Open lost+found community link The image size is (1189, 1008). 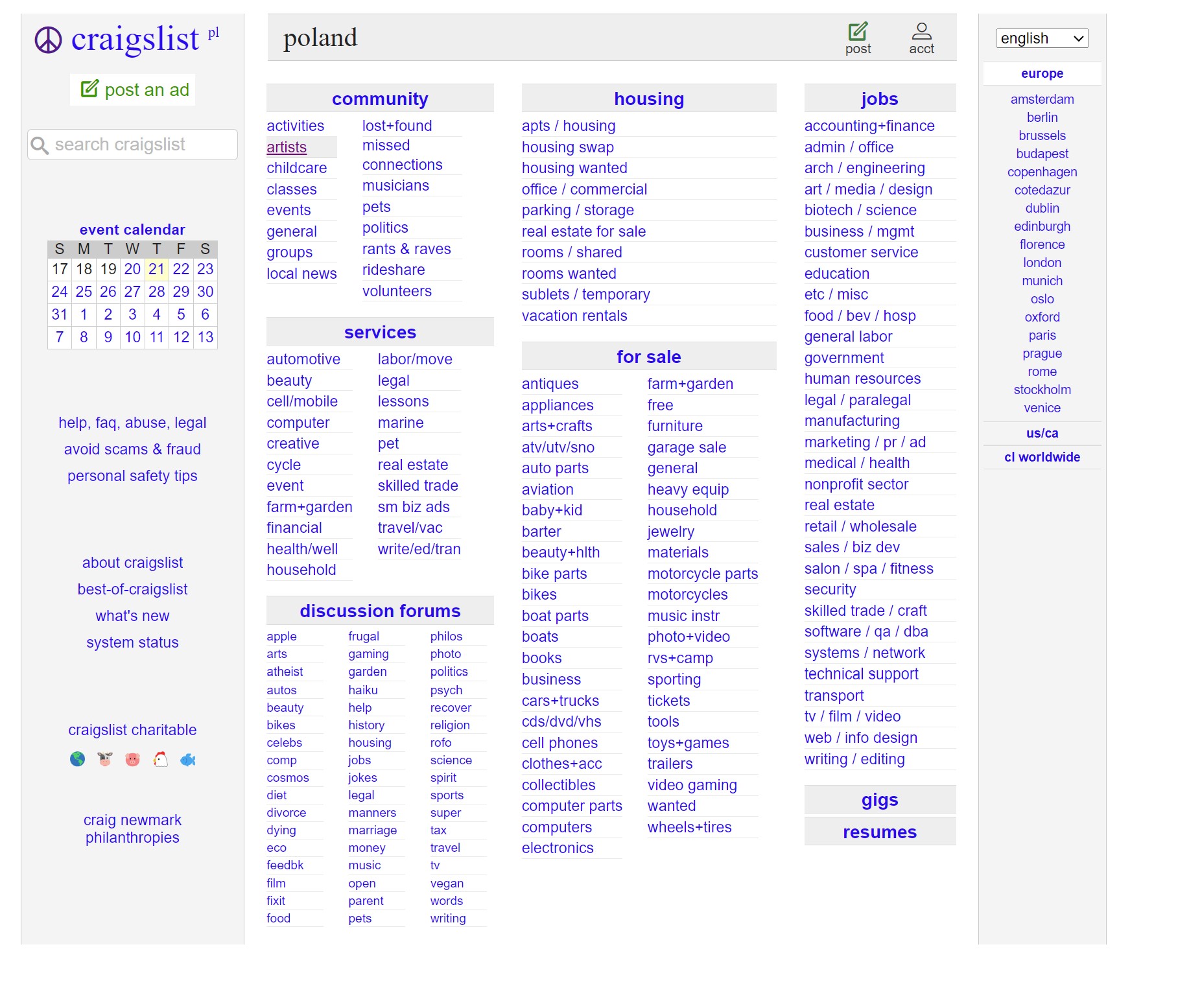tap(397, 126)
